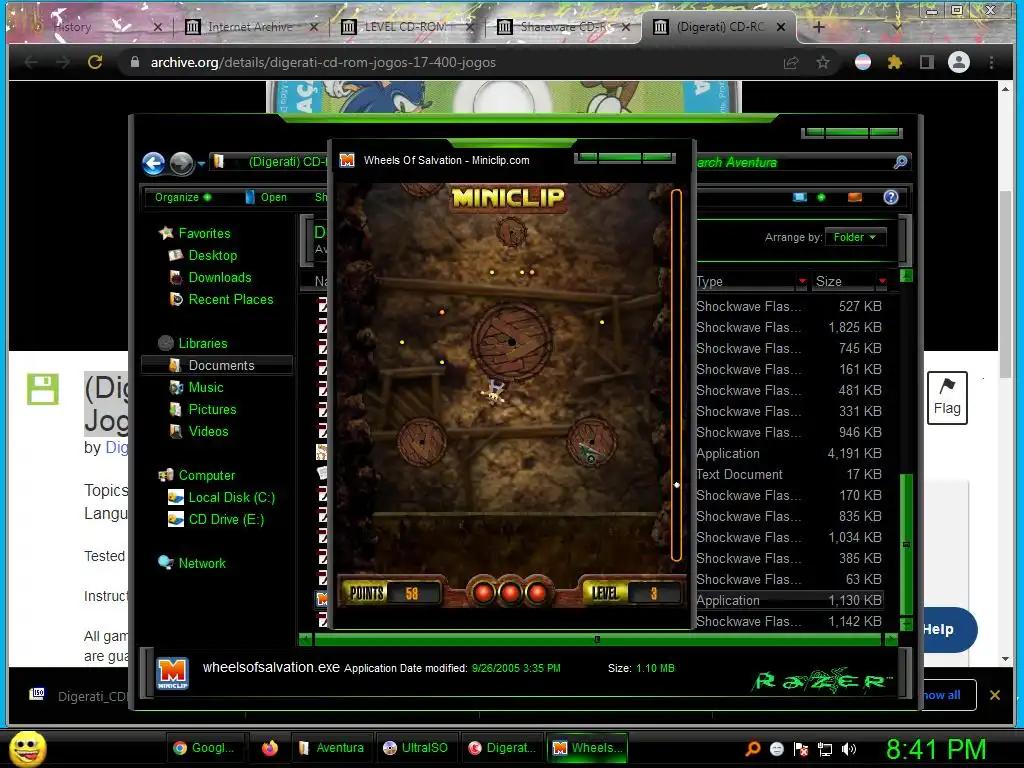
Task: Select CD Drive (E:) in navigation pane
Action: (227, 519)
